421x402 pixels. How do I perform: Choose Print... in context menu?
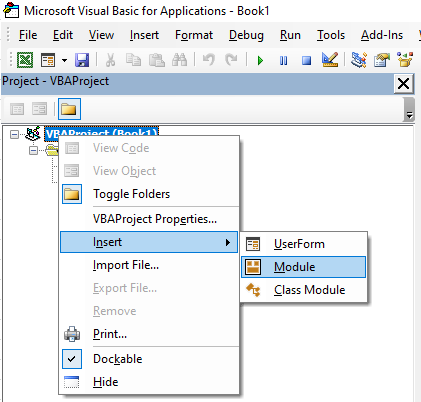[149, 334]
